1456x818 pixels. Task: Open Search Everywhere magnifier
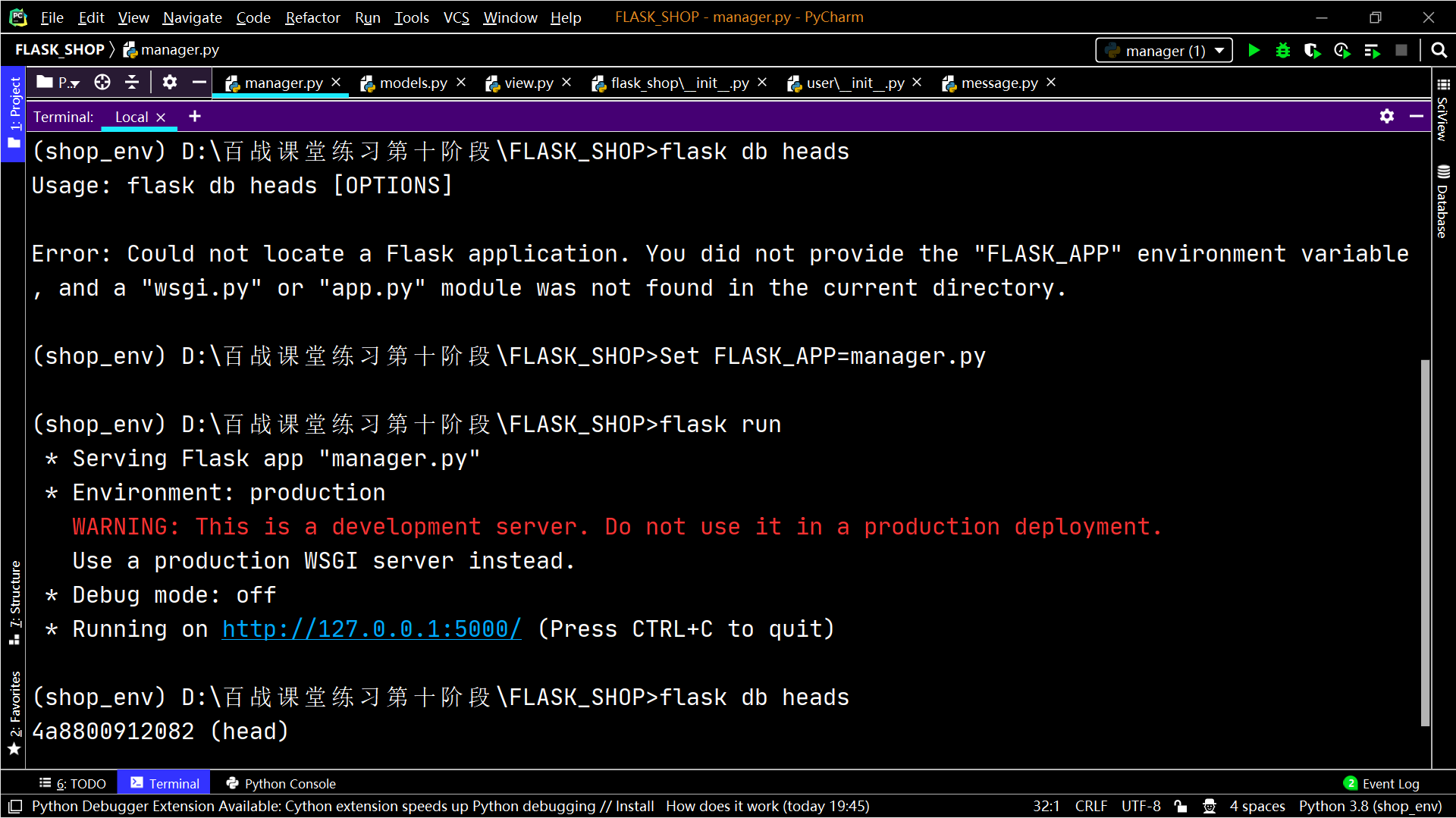click(1439, 51)
